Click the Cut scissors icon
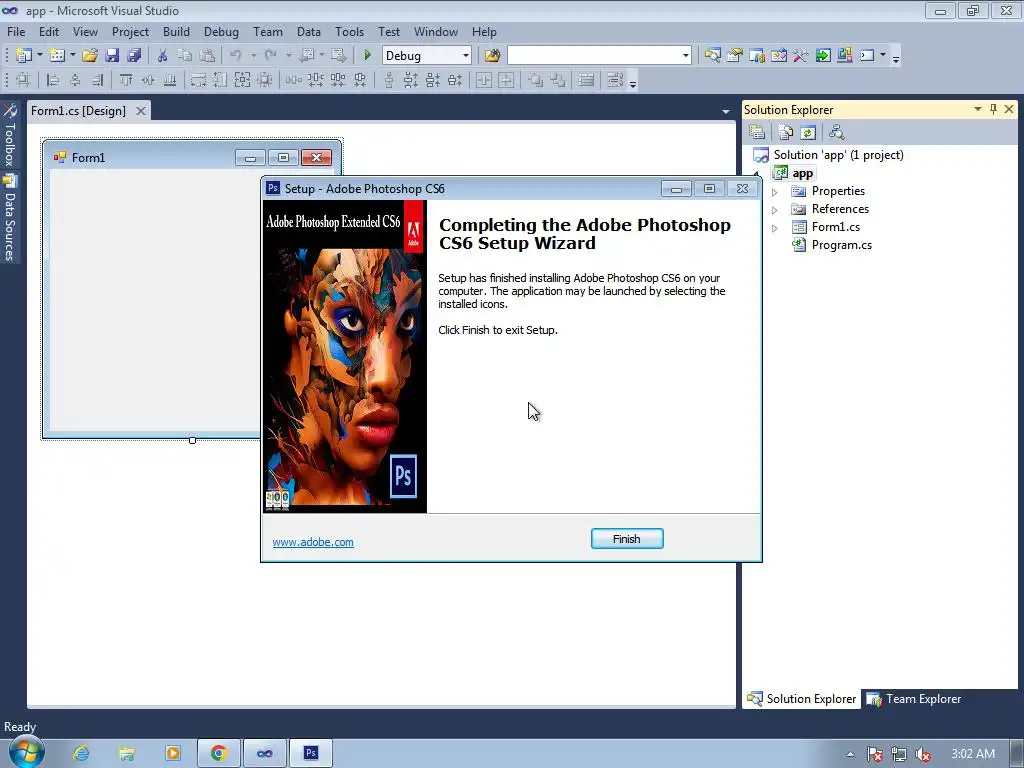 coord(162,56)
